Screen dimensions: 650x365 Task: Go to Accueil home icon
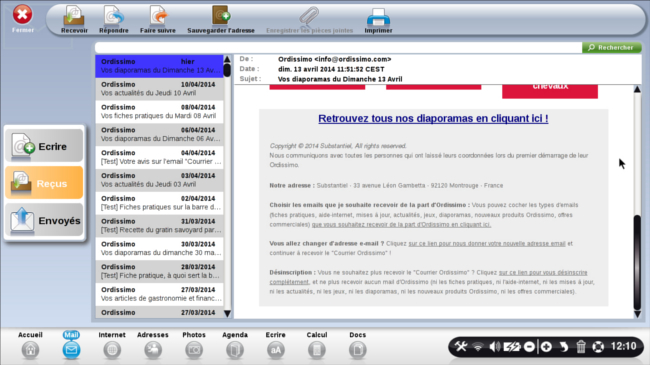[x=30, y=350]
